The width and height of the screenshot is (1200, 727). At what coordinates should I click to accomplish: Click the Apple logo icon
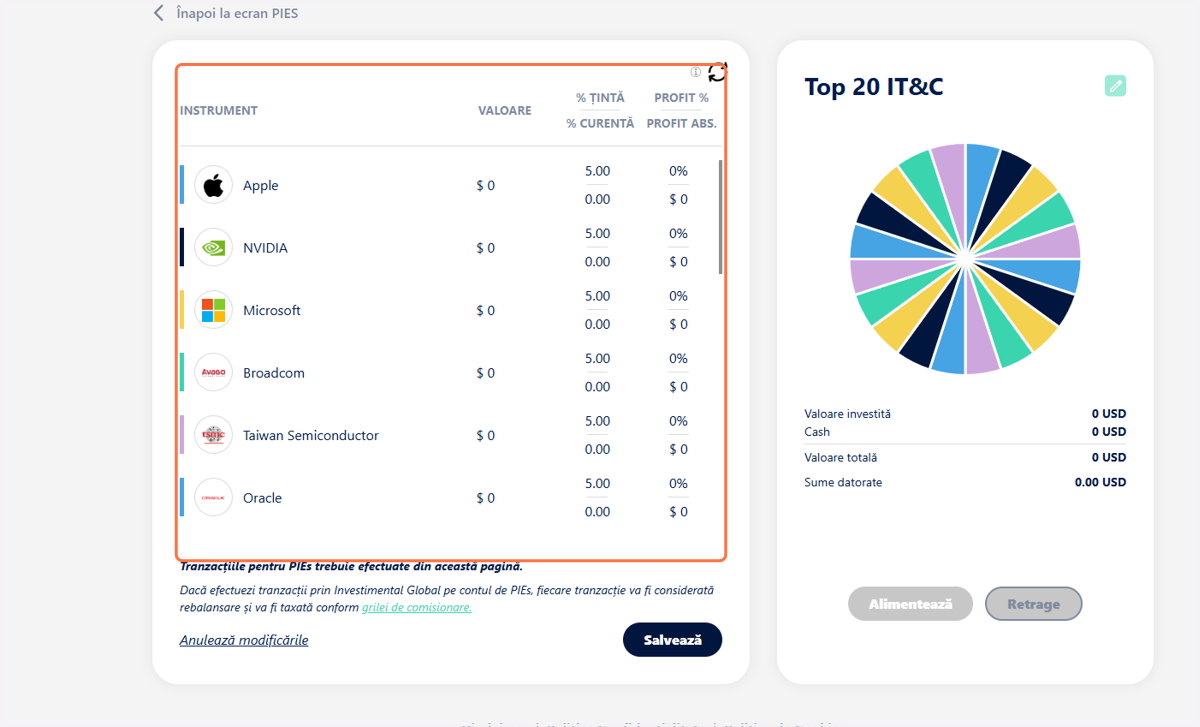[x=213, y=185]
